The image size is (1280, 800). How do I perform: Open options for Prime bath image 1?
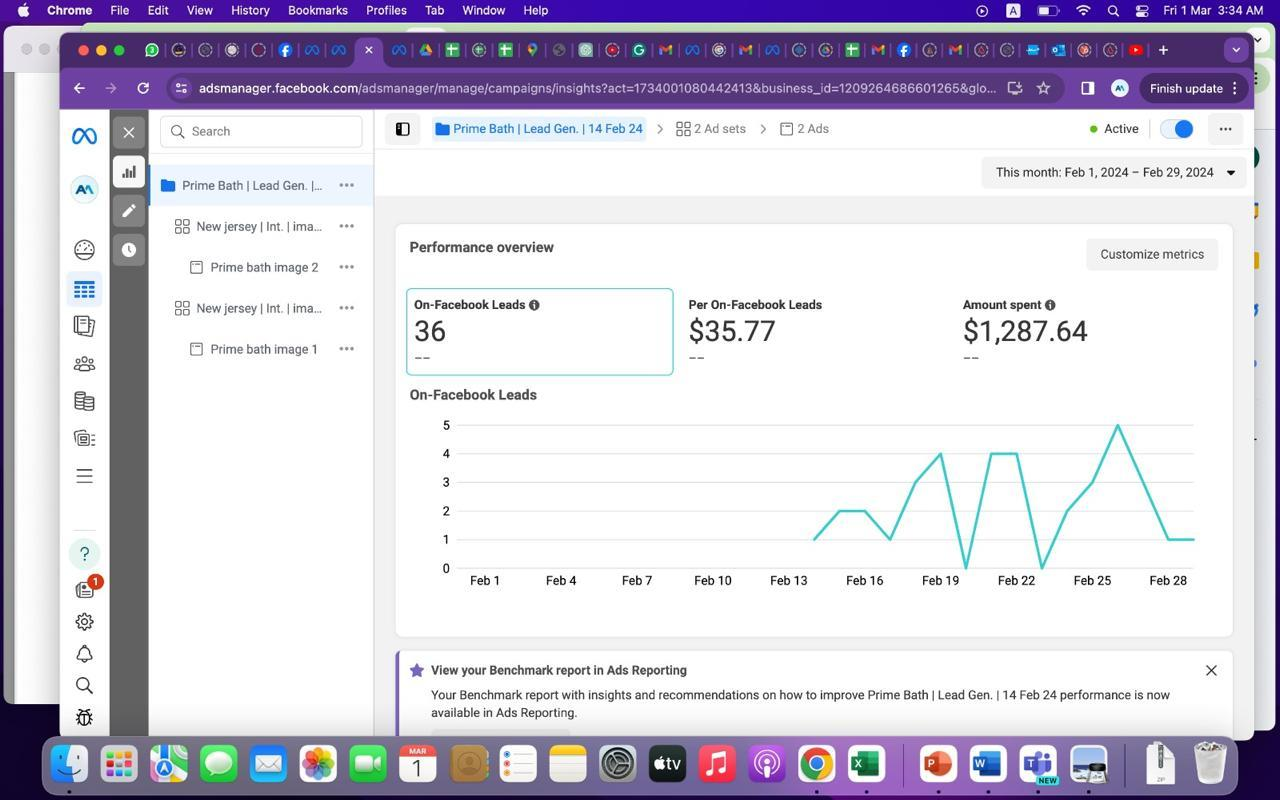coord(346,349)
